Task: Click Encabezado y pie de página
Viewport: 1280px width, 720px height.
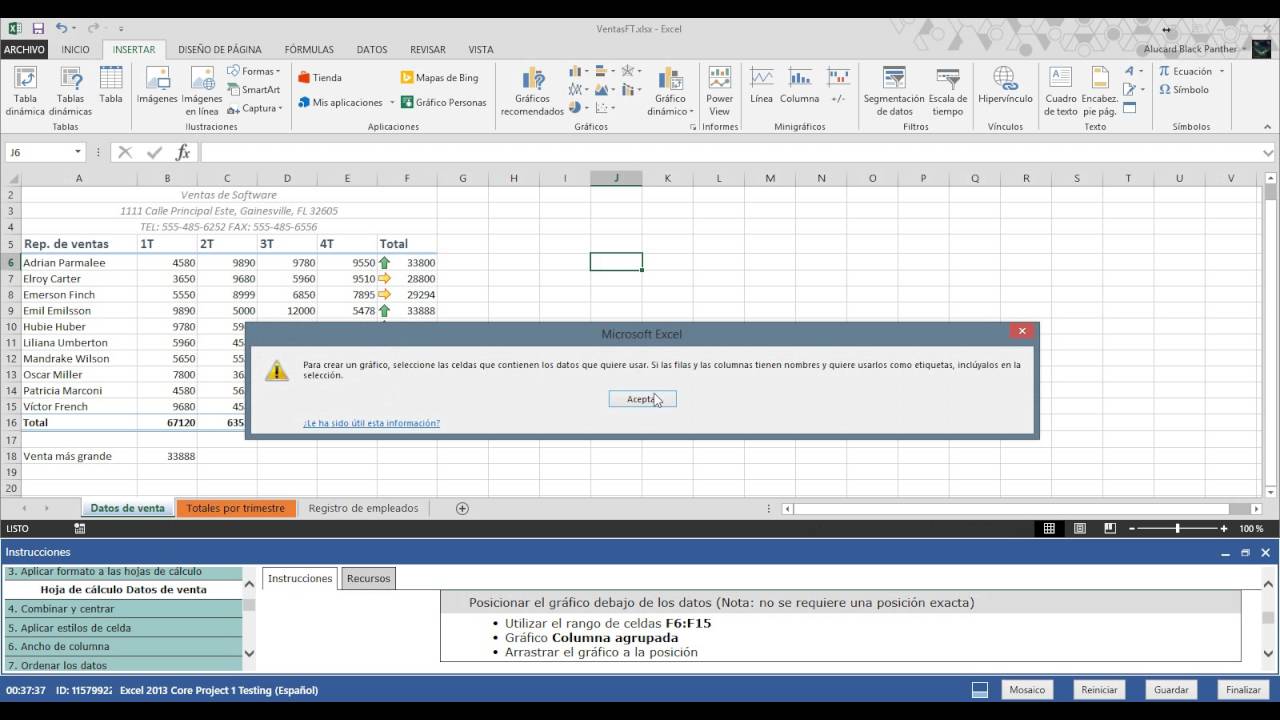Action: point(1099,91)
